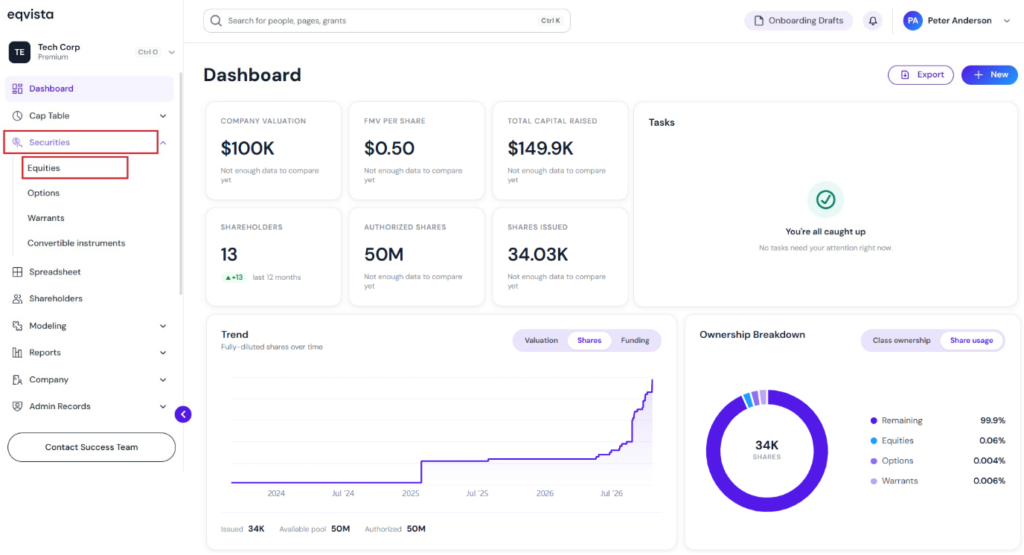
Task: Switch breakdown to Class ownership
Action: click(x=901, y=340)
